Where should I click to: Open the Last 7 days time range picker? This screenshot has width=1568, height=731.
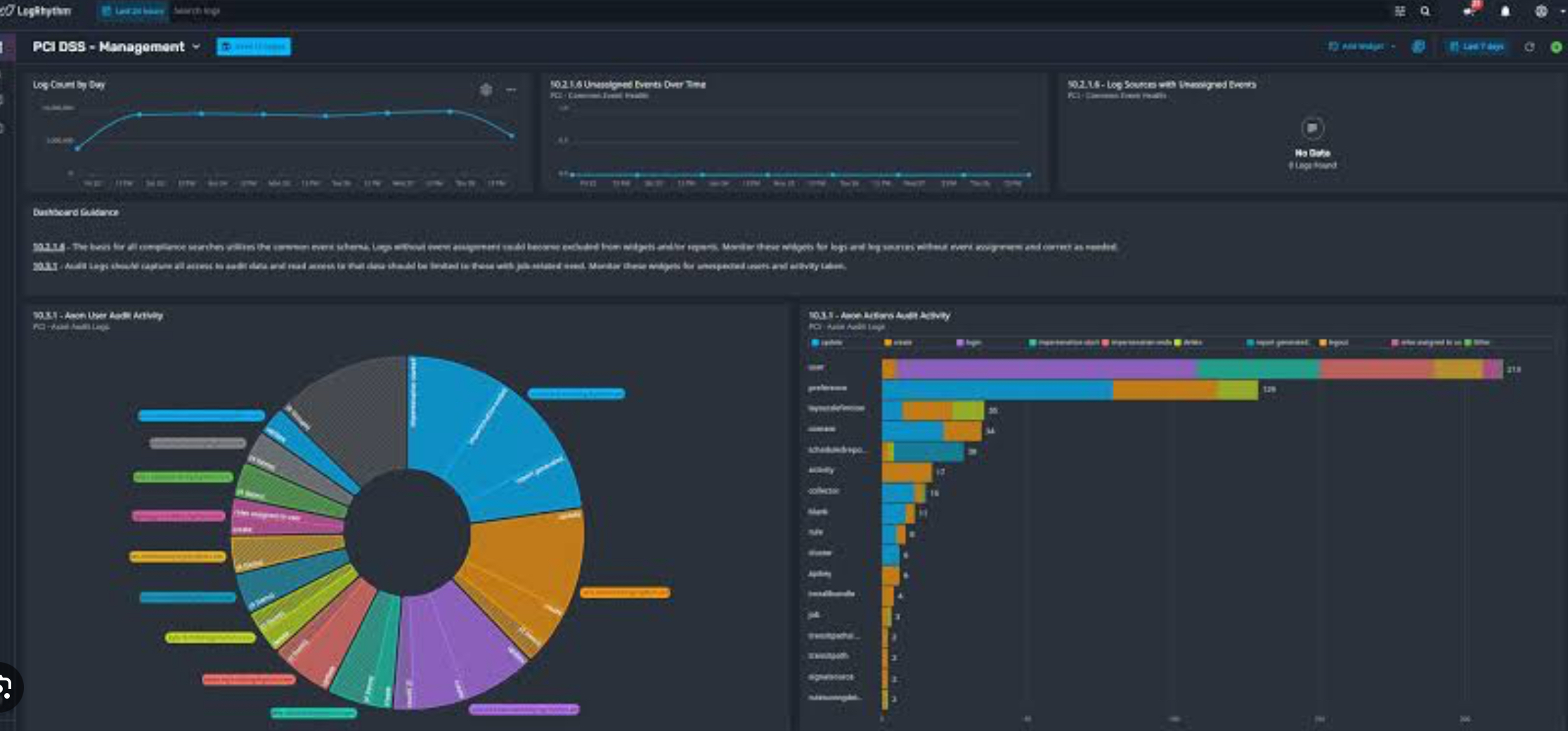[1477, 47]
